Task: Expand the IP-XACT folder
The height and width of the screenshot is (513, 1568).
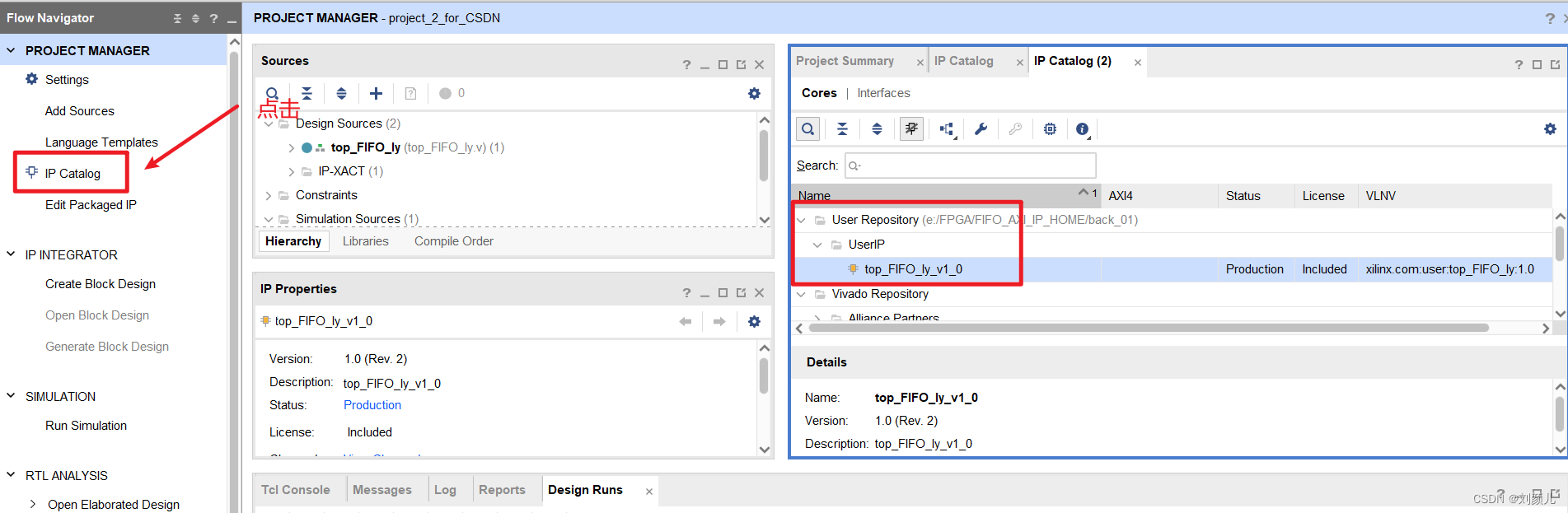Action: [x=291, y=171]
